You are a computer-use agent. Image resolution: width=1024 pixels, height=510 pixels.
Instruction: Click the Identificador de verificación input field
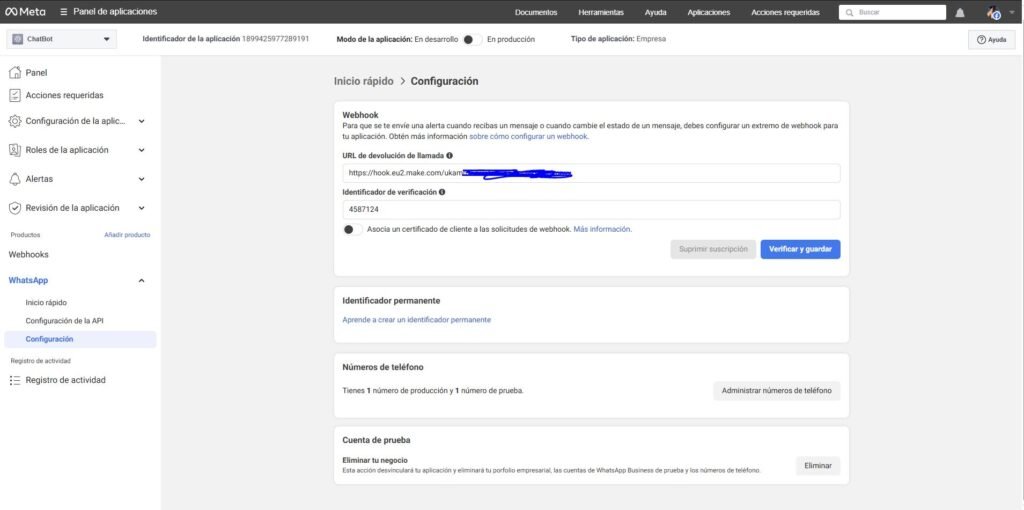click(x=590, y=210)
